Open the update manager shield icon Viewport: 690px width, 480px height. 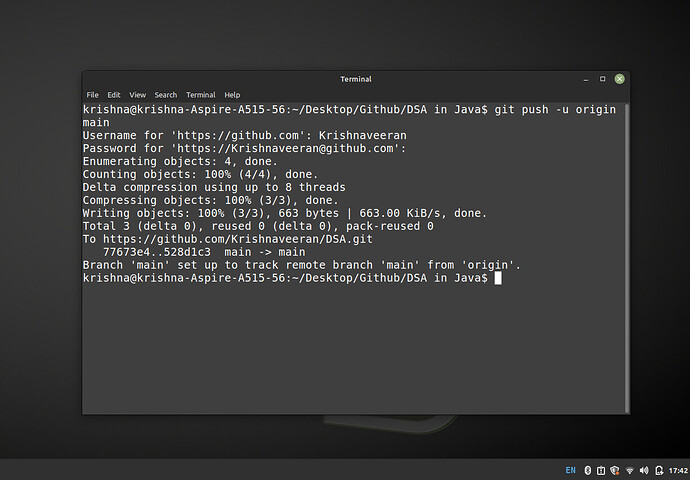click(615, 470)
